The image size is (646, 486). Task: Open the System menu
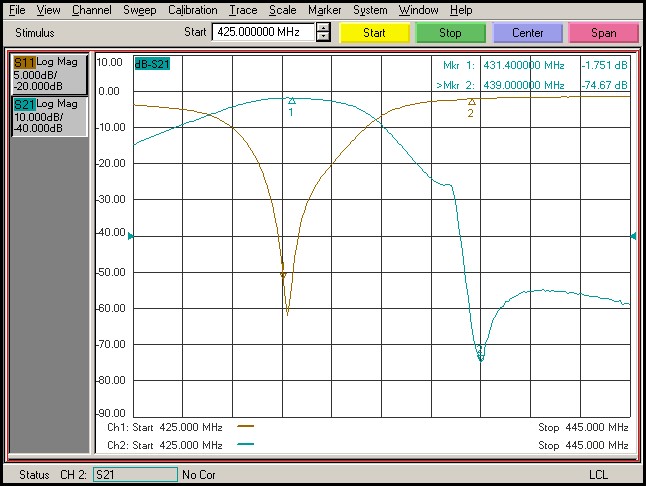coord(370,10)
